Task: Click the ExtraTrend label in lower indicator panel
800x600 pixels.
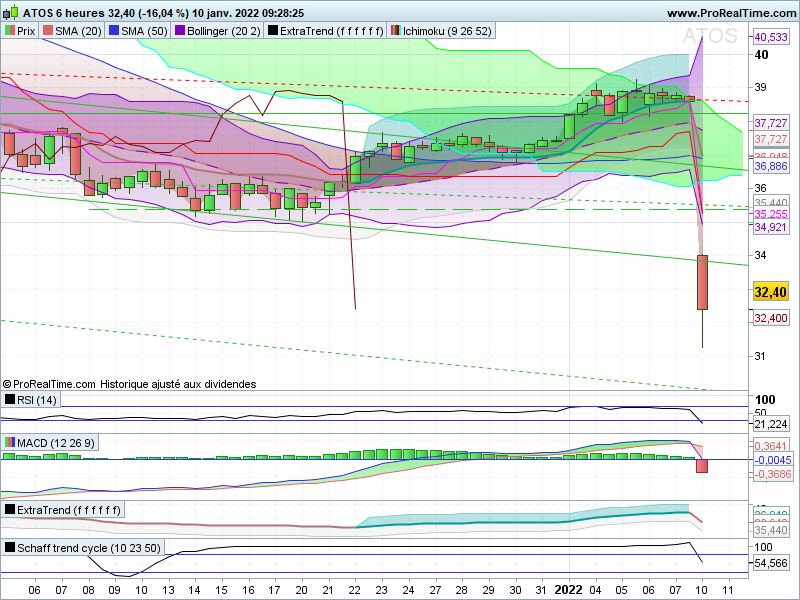Action: click(x=69, y=510)
